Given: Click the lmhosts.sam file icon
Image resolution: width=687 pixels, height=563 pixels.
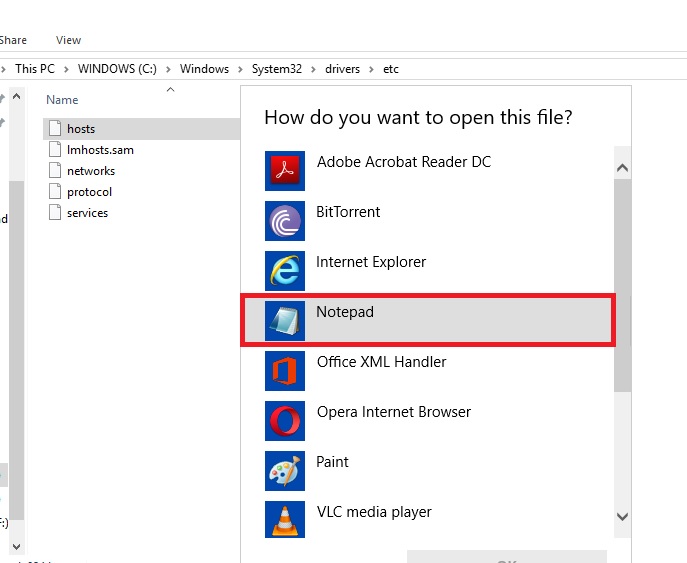Looking at the screenshot, I should (x=55, y=149).
